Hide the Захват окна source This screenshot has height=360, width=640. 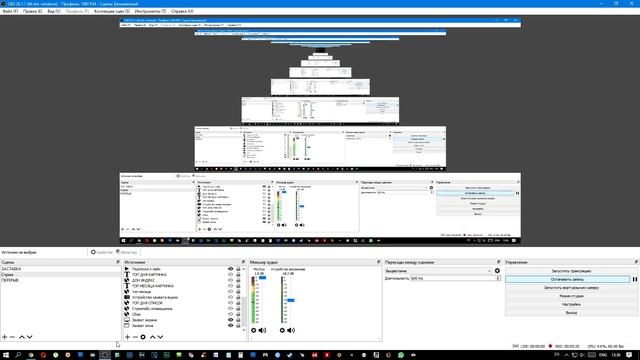point(231,326)
